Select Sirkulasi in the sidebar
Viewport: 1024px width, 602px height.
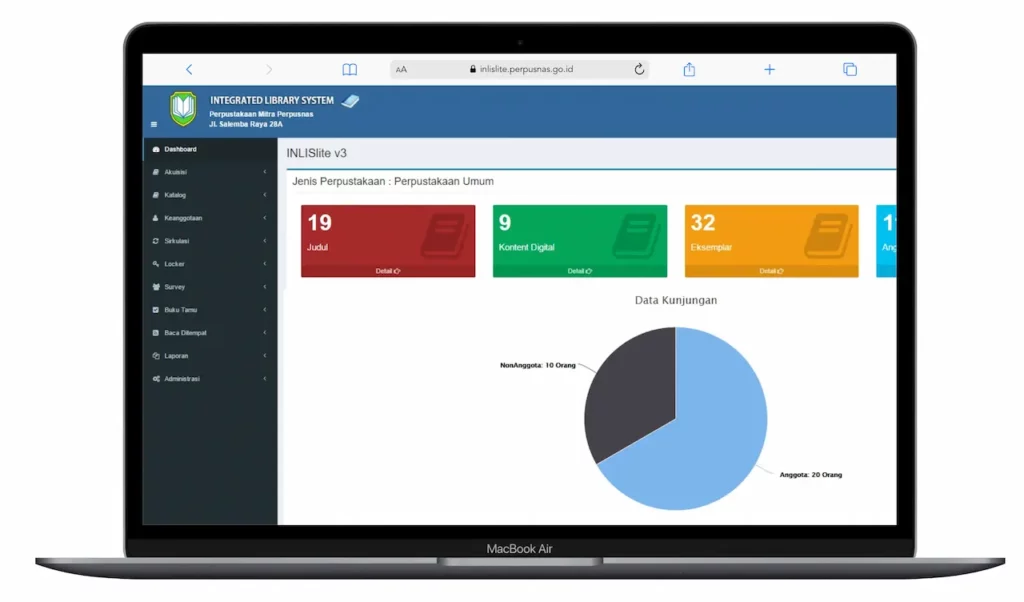click(x=177, y=241)
